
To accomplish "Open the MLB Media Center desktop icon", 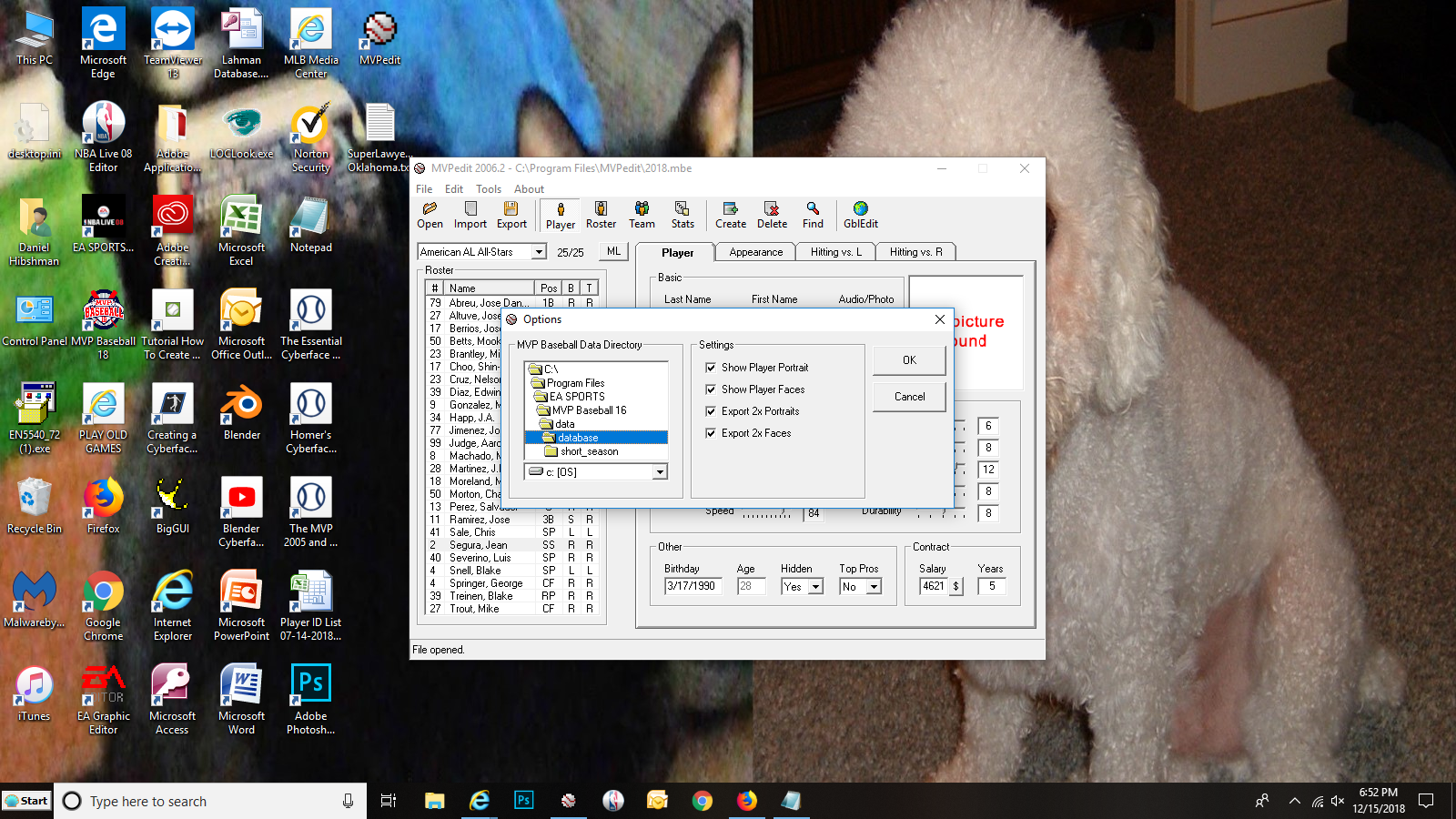I will point(311,44).
